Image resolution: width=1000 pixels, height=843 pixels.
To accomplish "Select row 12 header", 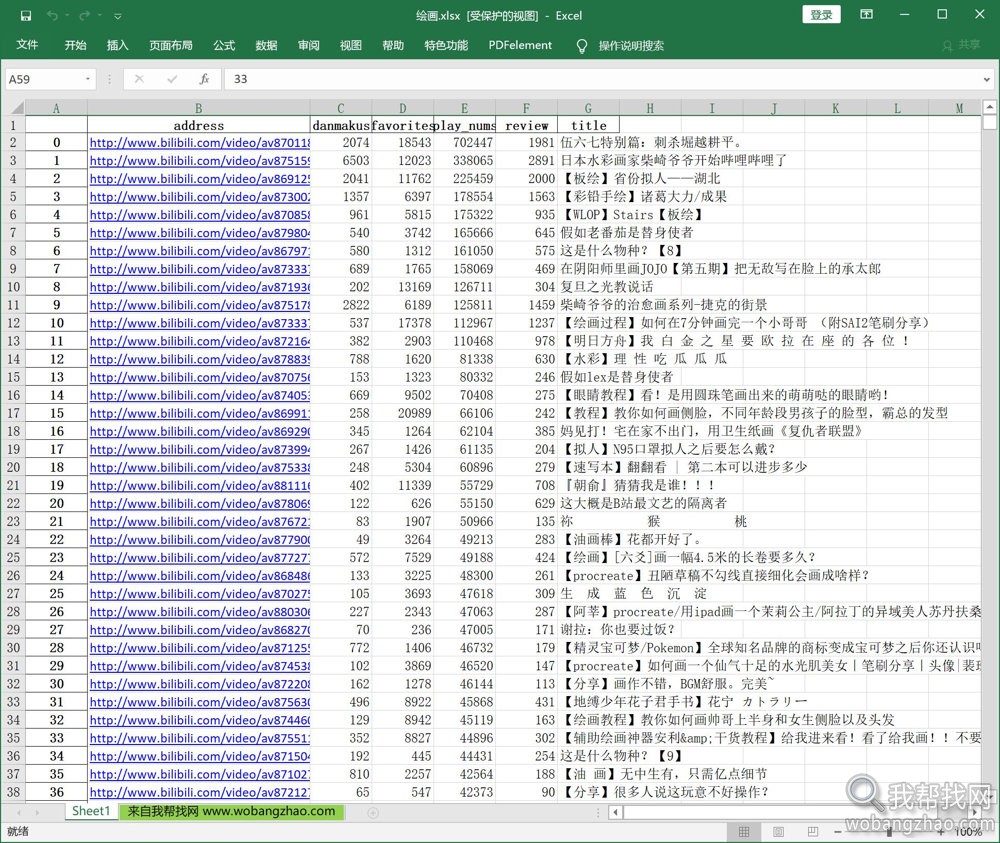I will click(x=13, y=323).
